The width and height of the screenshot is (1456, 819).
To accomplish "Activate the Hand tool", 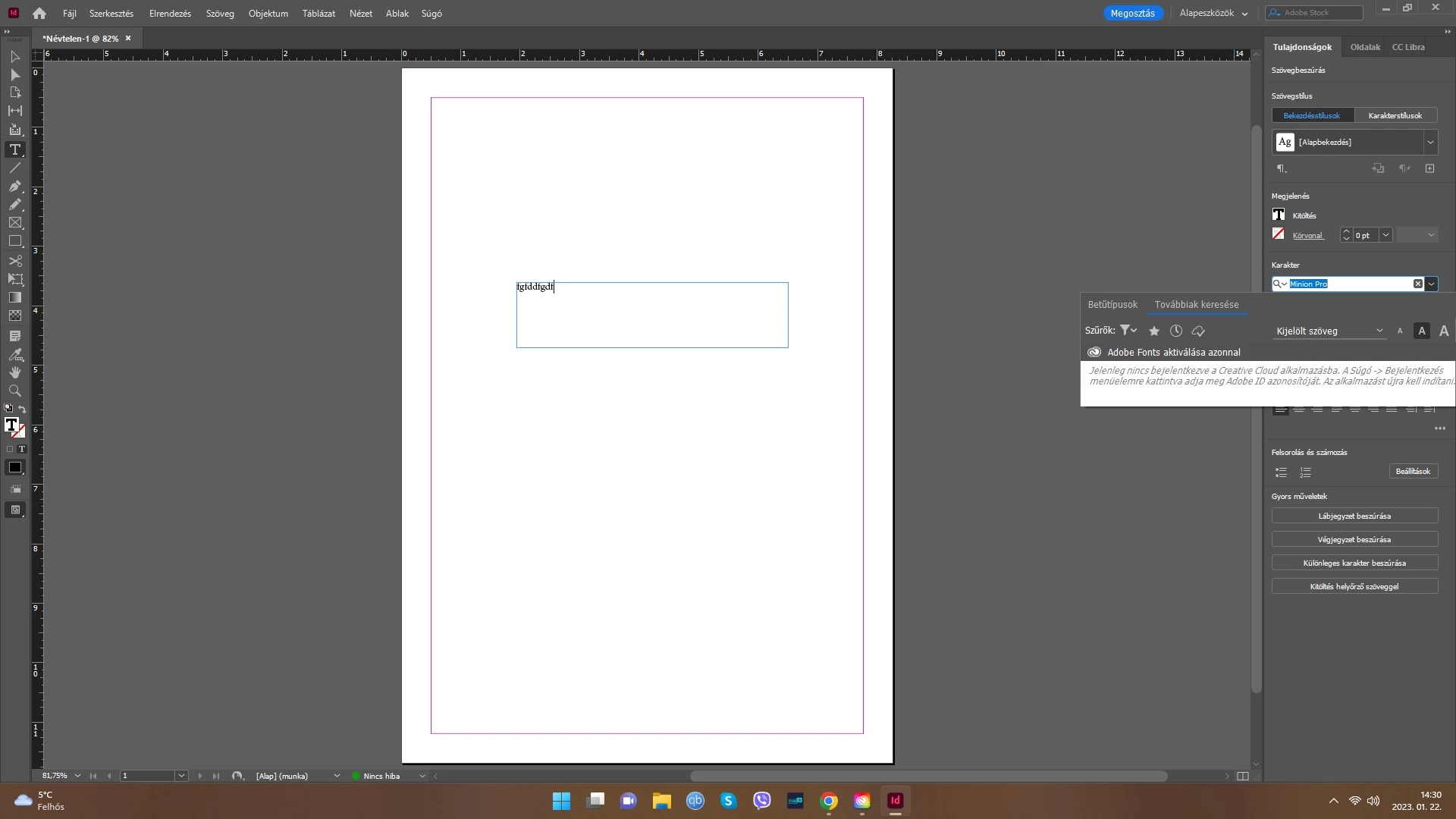I will 14,372.
